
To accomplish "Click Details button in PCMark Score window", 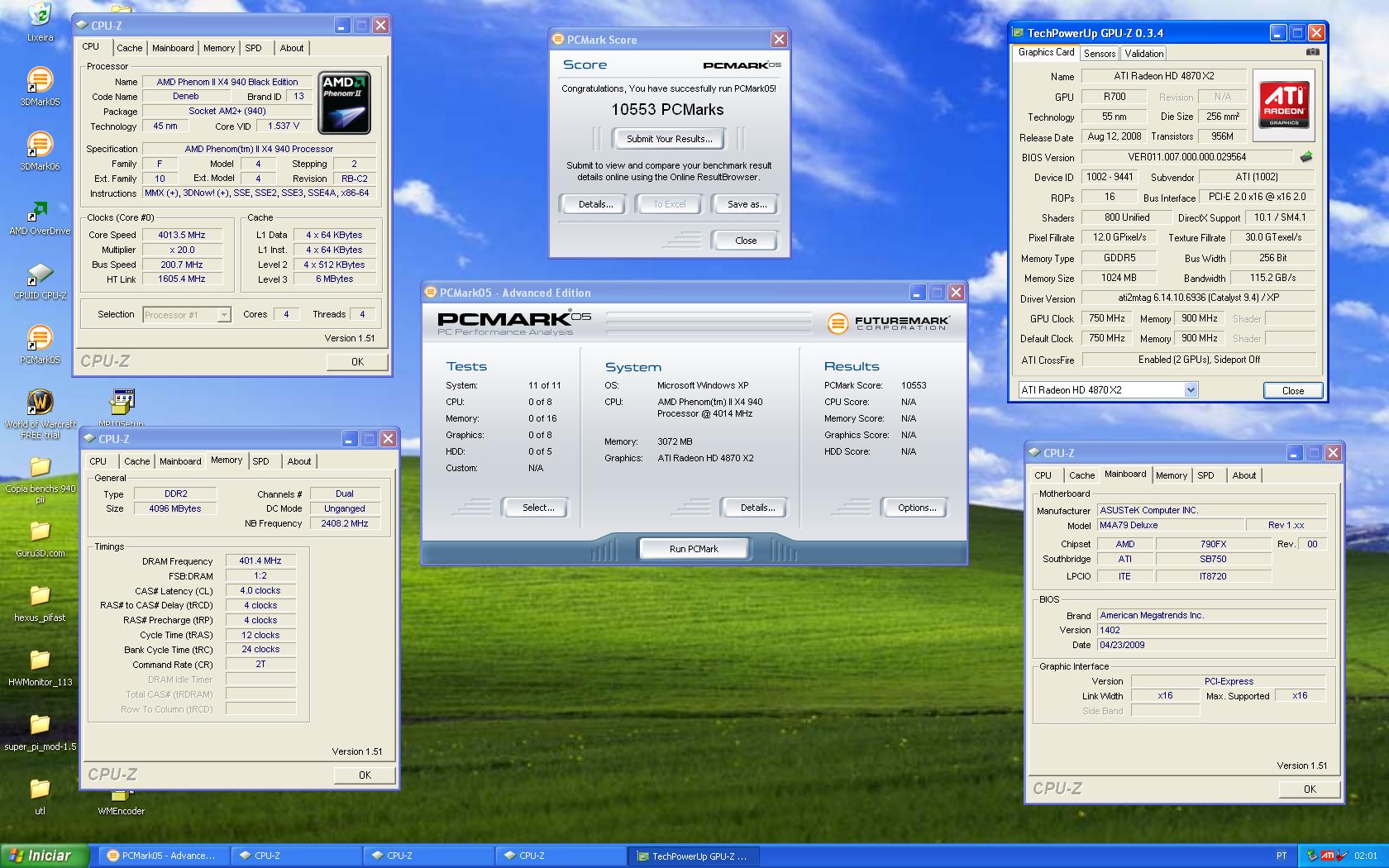I will 595,204.
